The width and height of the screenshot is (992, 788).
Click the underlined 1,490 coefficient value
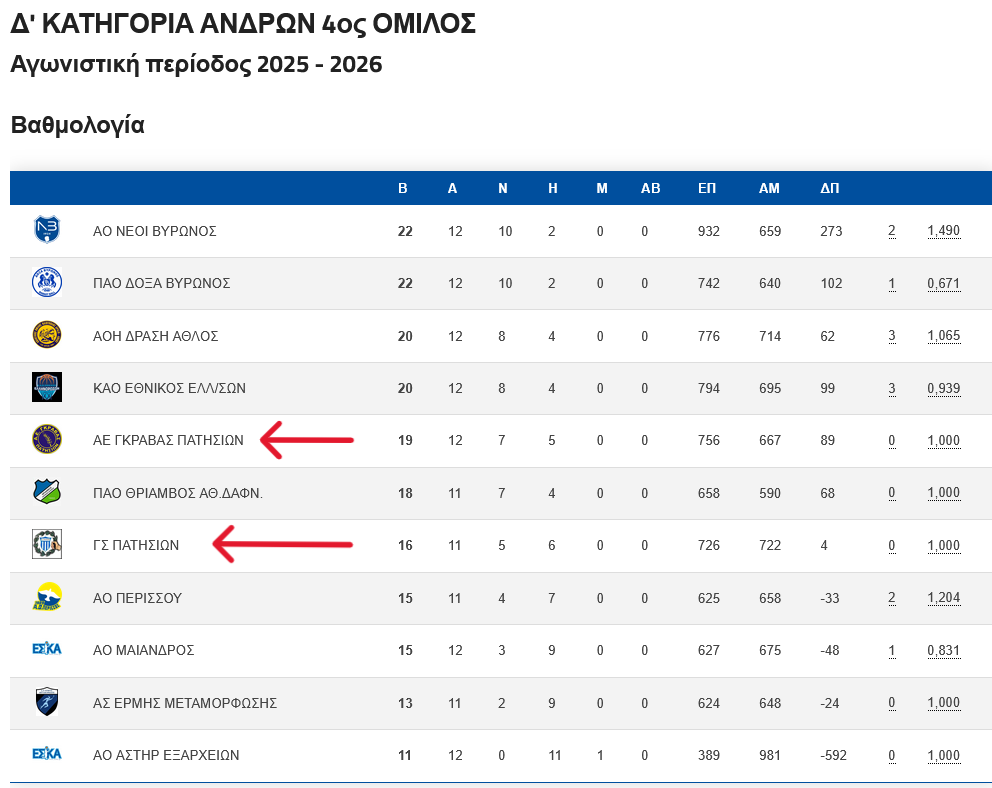[943, 231]
